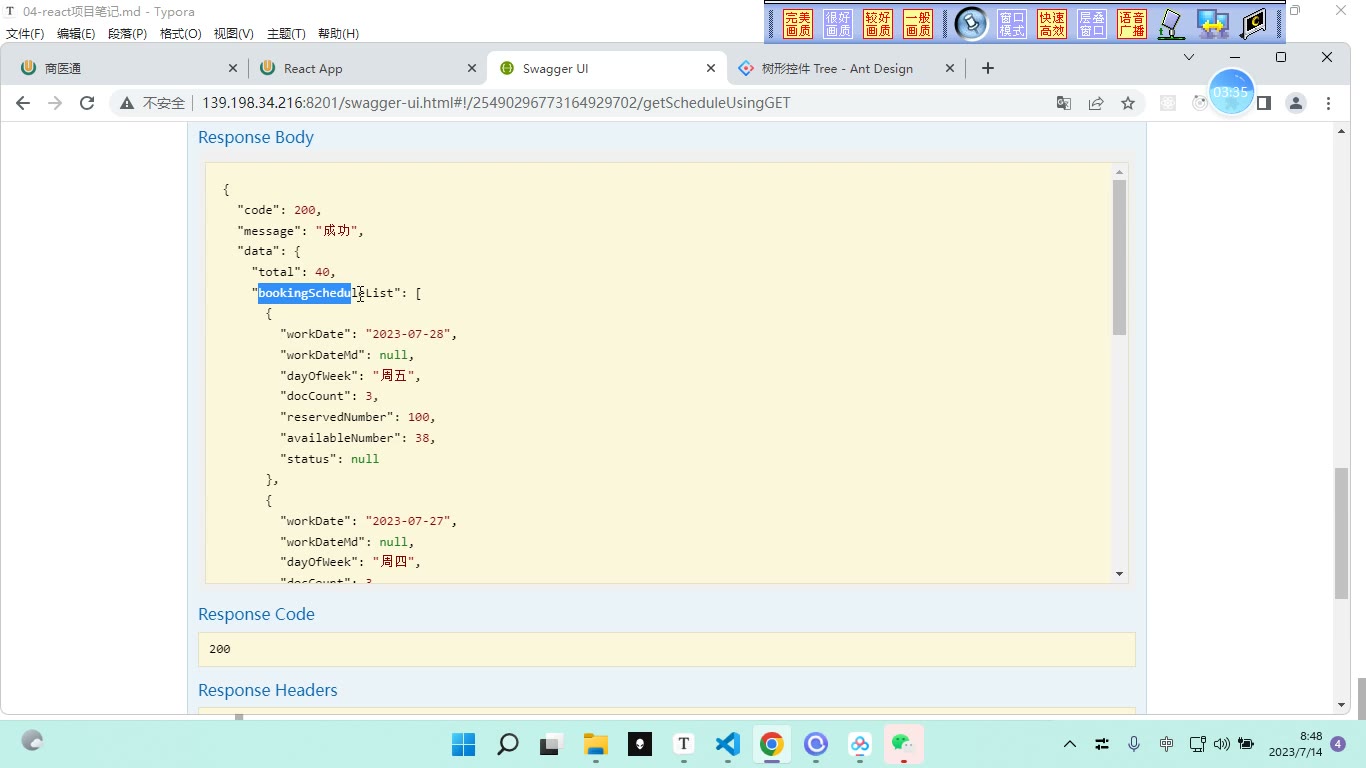Viewport: 1366px width, 768px height.
Task: Expand Chrome tab search chevron
Action: 1189,57
